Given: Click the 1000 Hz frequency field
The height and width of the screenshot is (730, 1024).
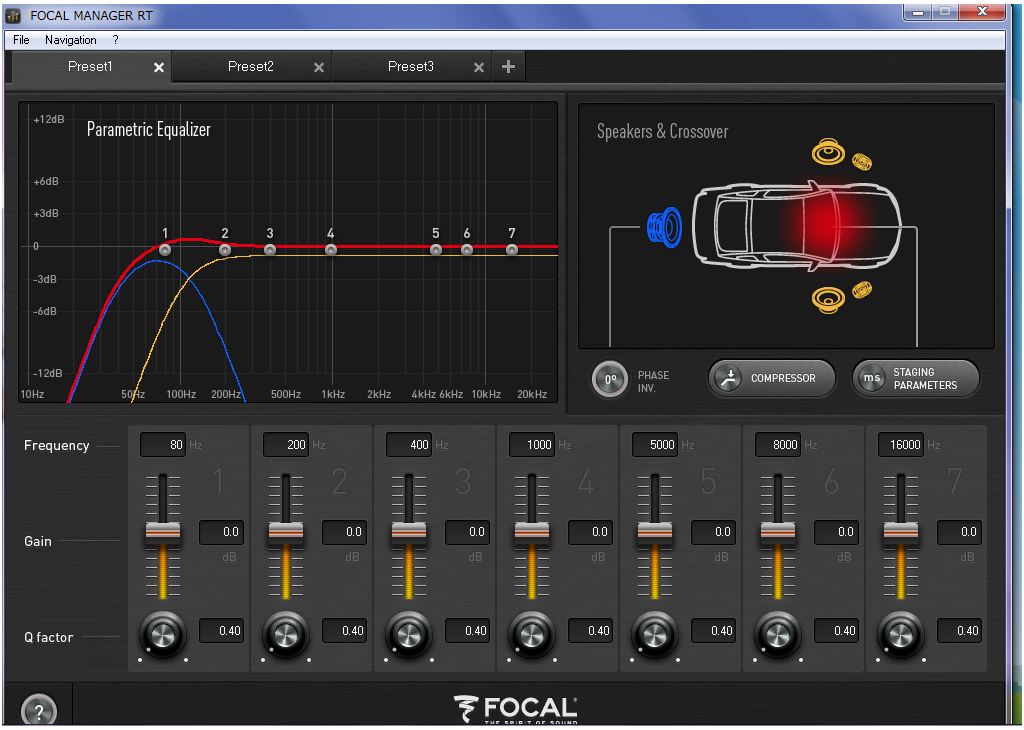Looking at the screenshot, I should click(x=532, y=445).
